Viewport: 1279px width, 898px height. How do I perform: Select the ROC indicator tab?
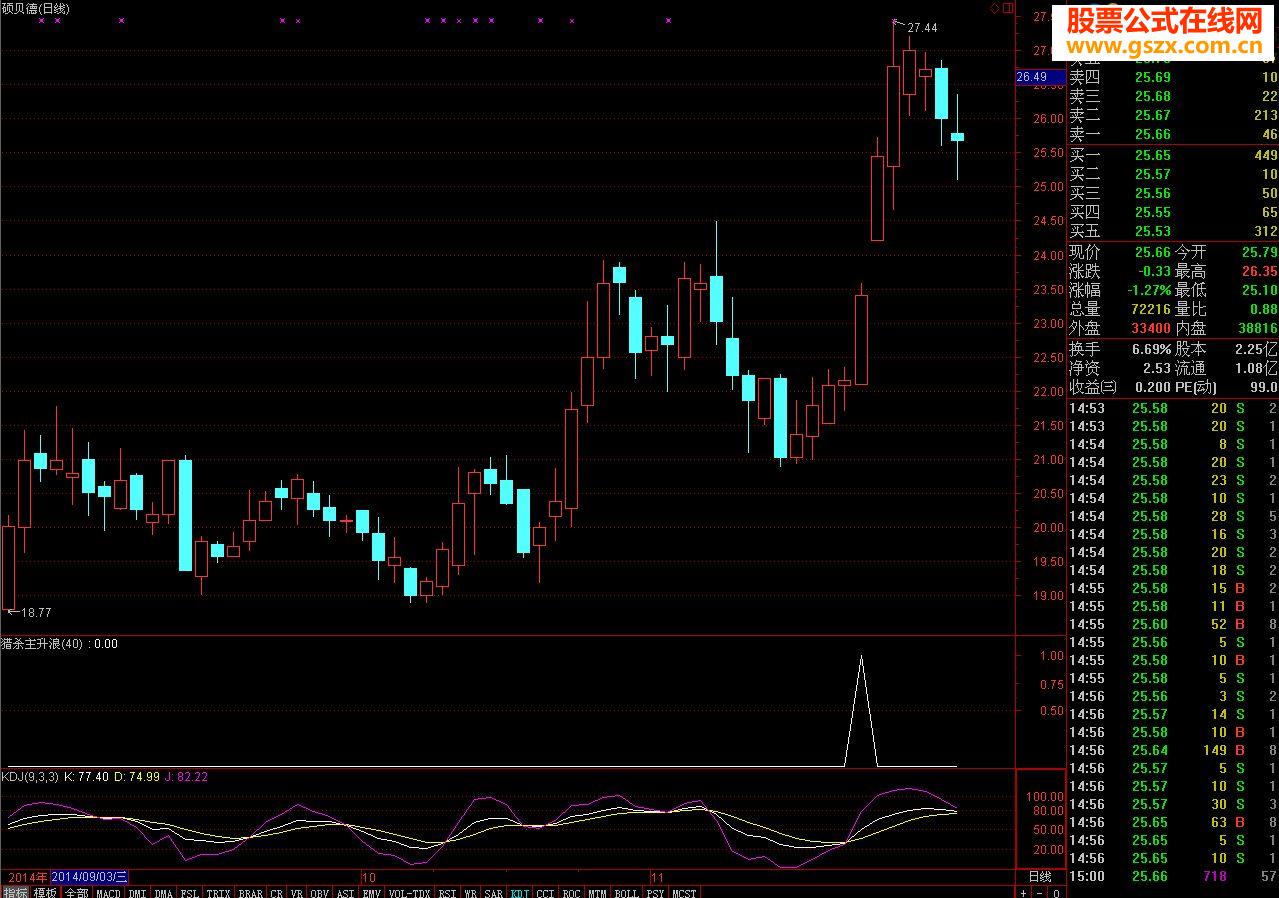571,892
